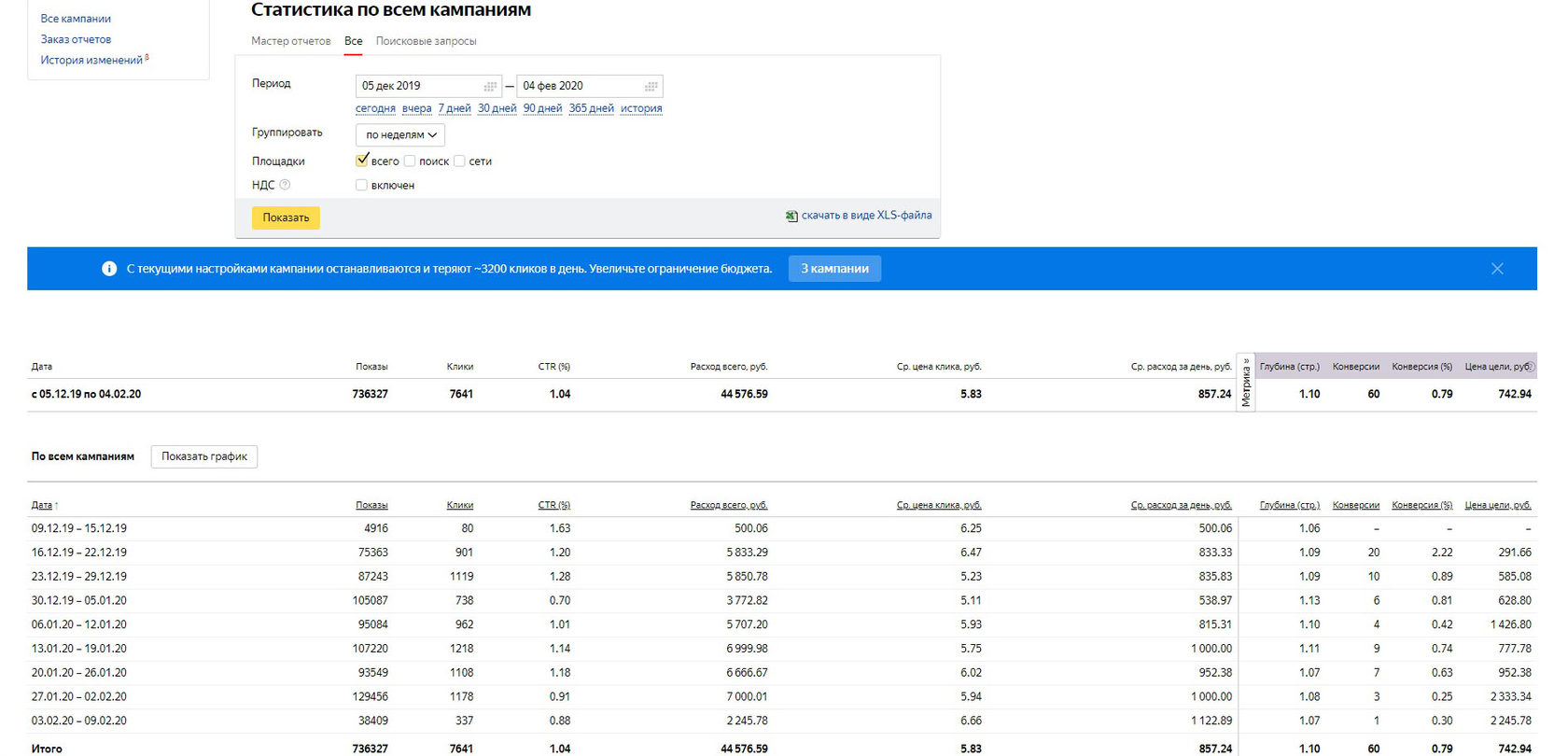Open История изменений in the sidebar
The height and width of the screenshot is (756, 1568).
pyautogui.click(x=91, y=60)
